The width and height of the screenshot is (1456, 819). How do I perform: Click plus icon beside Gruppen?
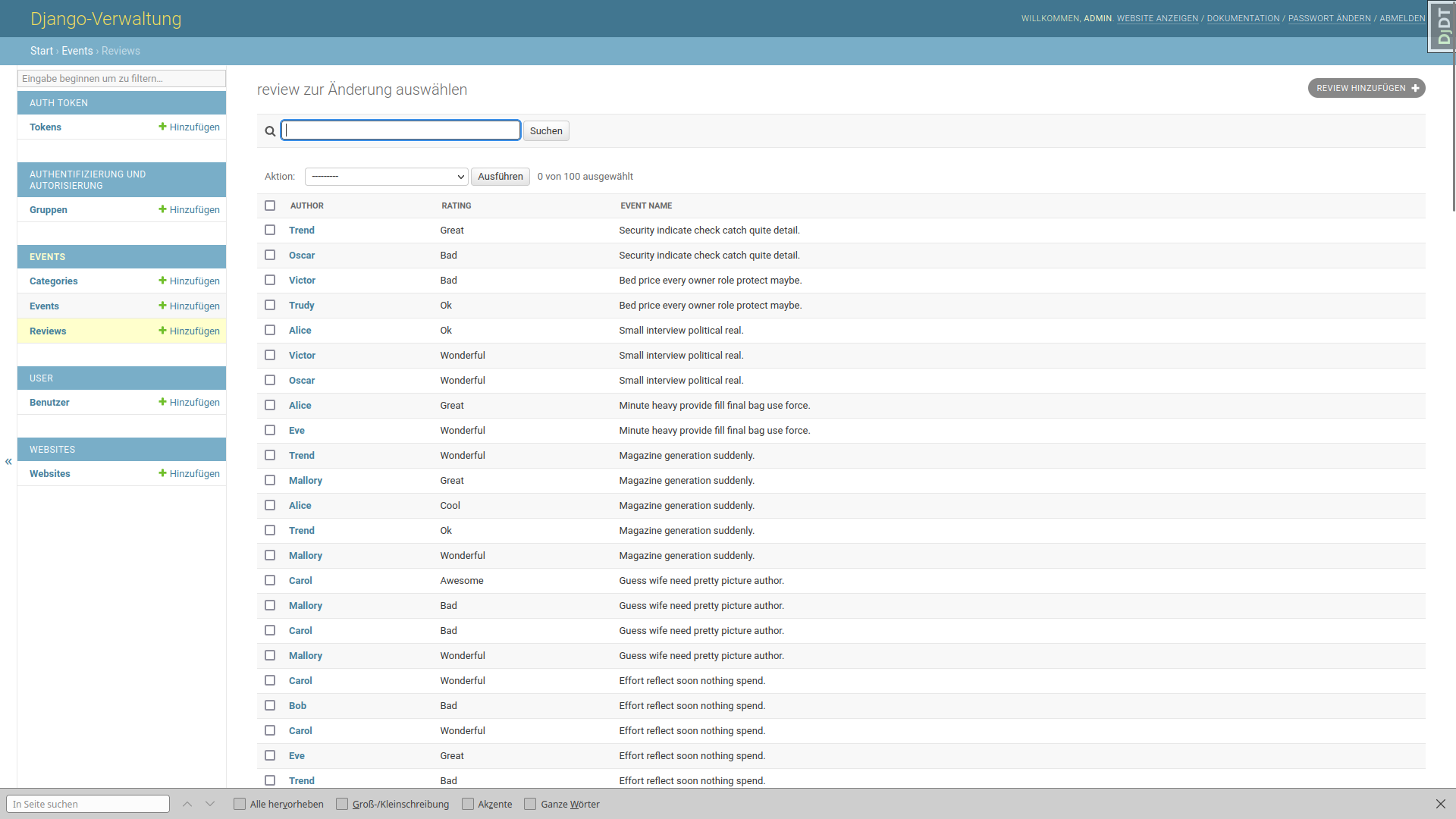162,209
